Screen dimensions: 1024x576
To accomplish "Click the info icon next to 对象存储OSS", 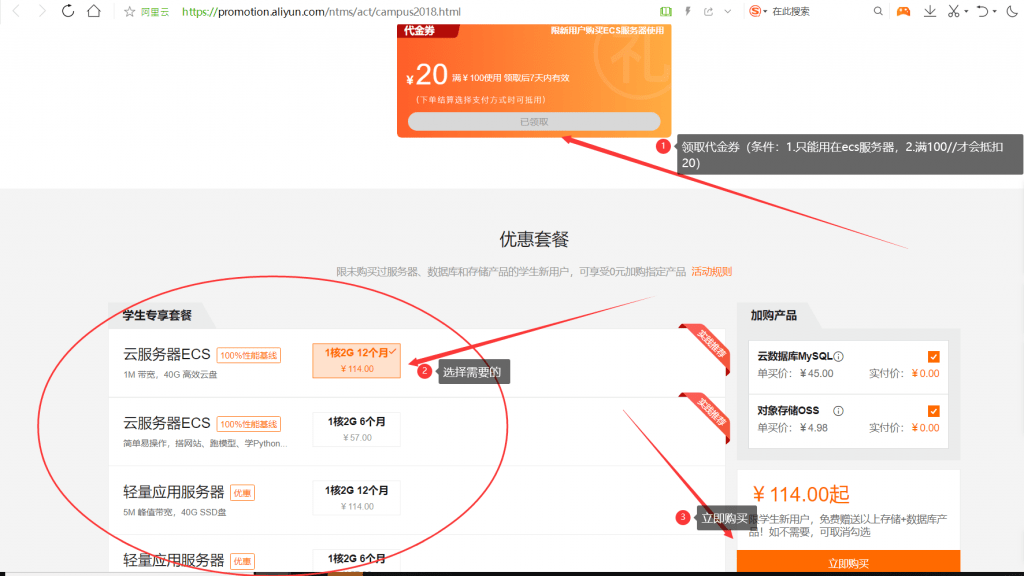I will [x=838, y=411].
